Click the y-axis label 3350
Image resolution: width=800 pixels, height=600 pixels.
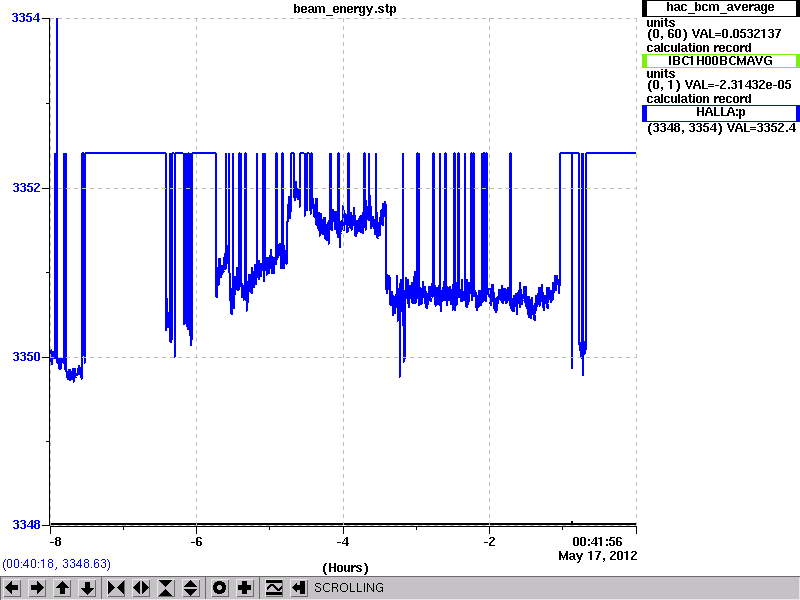(x=26, y=357)
